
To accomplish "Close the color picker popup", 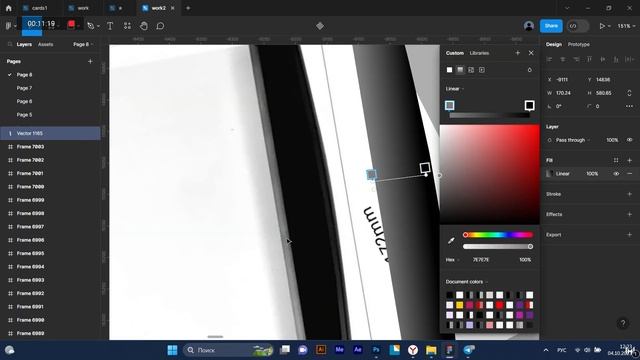I will [x=531, y=53].
